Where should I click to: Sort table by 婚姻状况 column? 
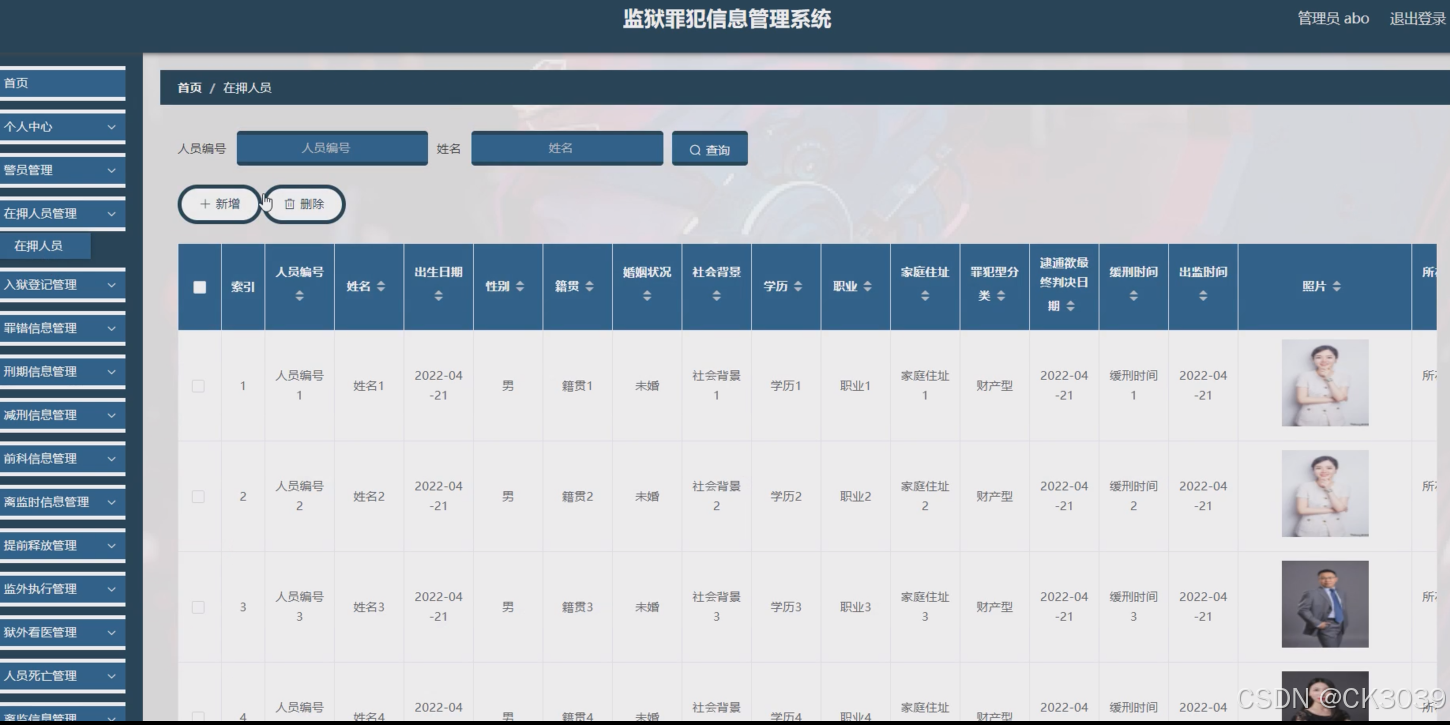(x=647, y=296)
